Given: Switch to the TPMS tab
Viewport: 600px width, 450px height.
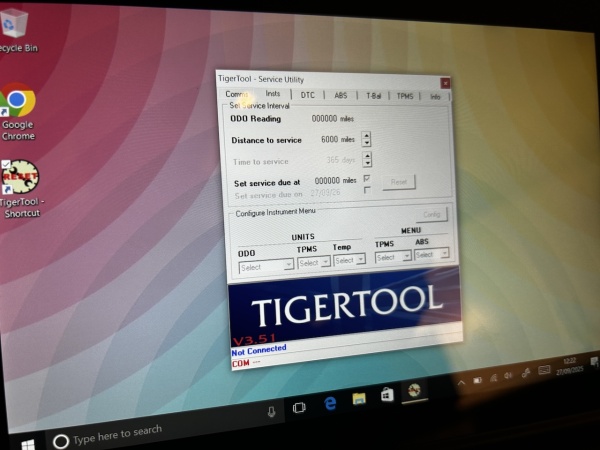Looking at the screenshot, I should click(x=405, y=96).
